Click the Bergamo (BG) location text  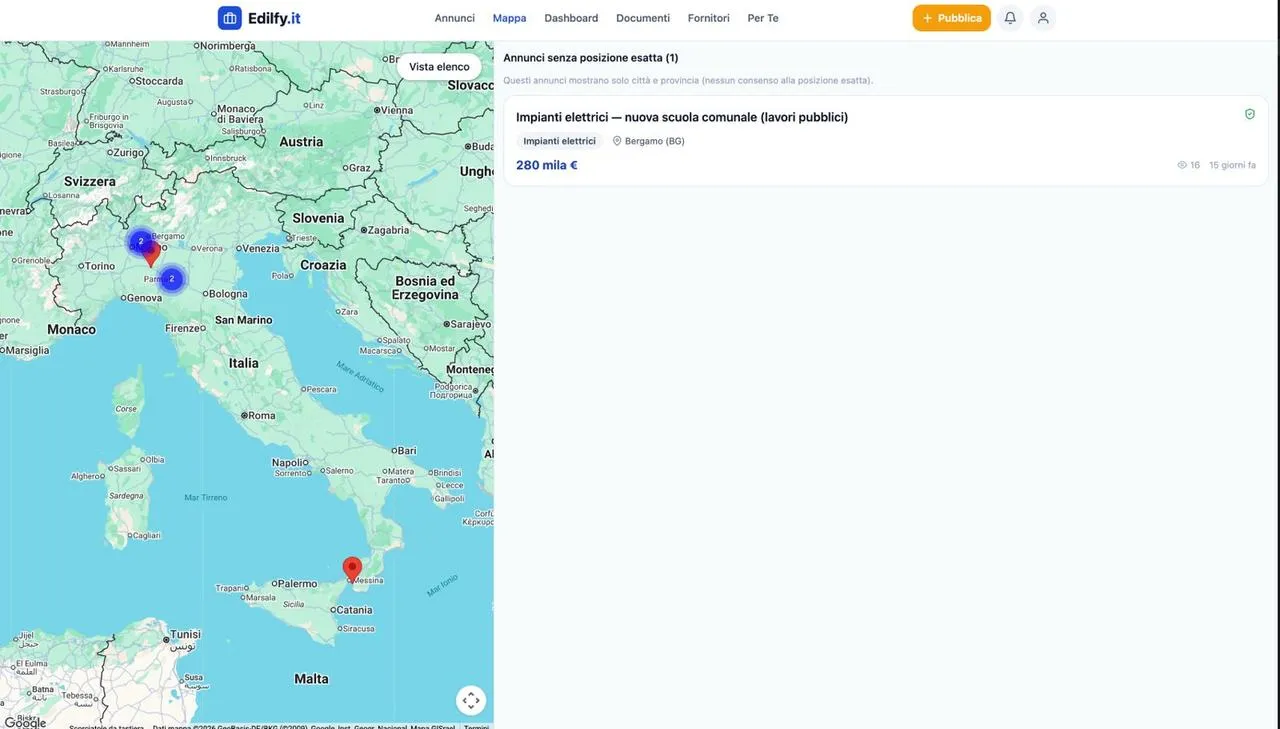pos(655,141)
